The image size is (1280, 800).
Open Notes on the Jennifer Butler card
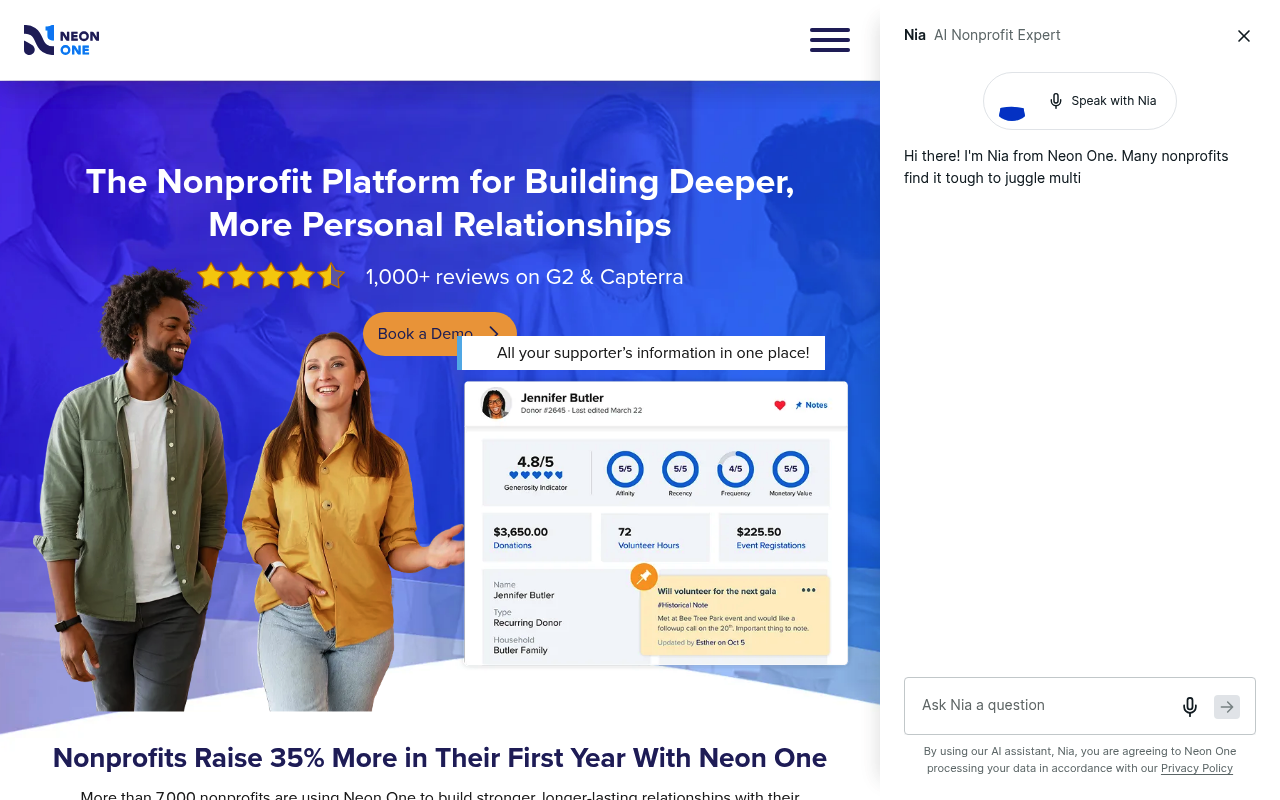click(812, 405)
